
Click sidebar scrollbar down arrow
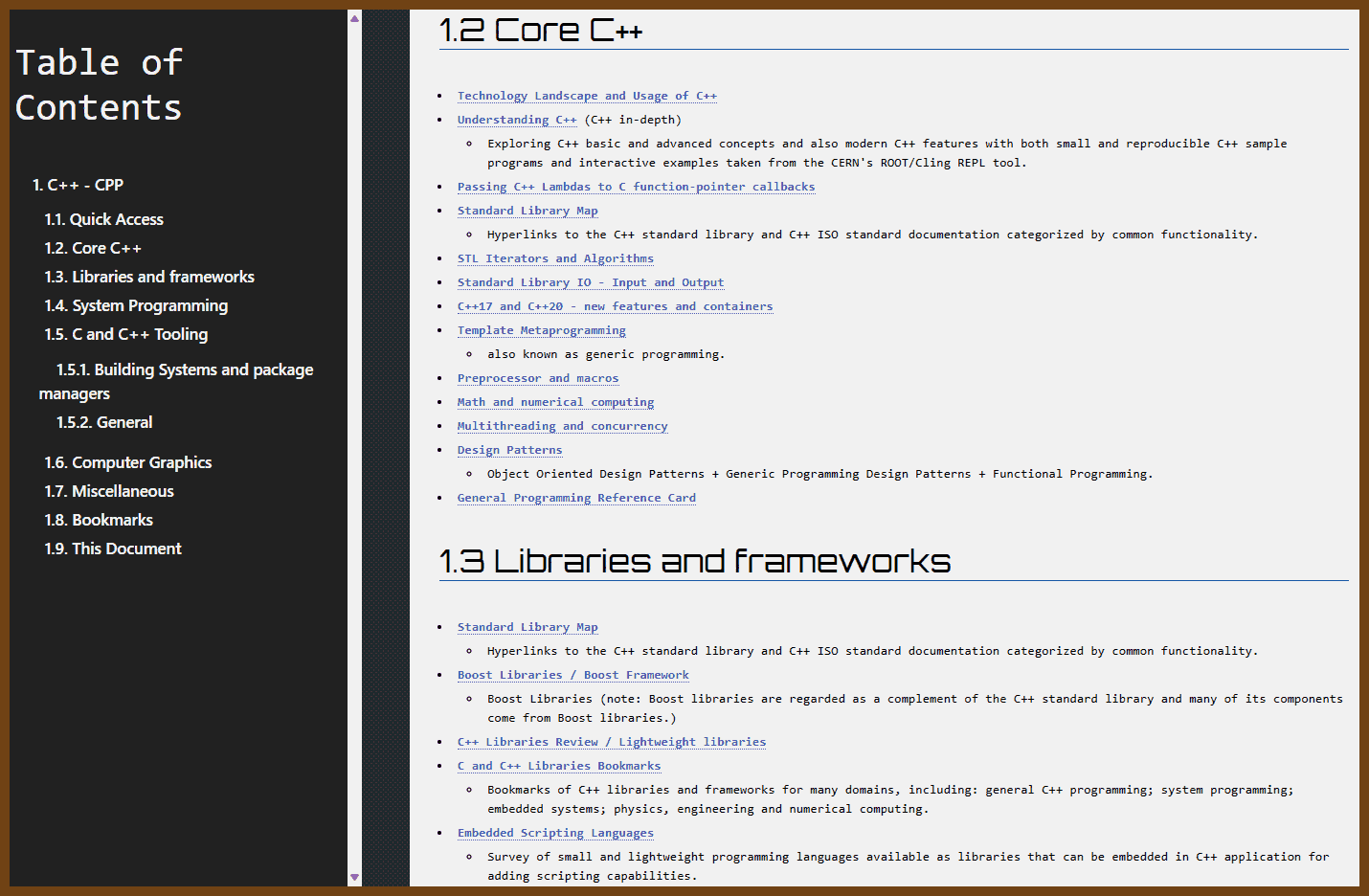pos(354,877)
